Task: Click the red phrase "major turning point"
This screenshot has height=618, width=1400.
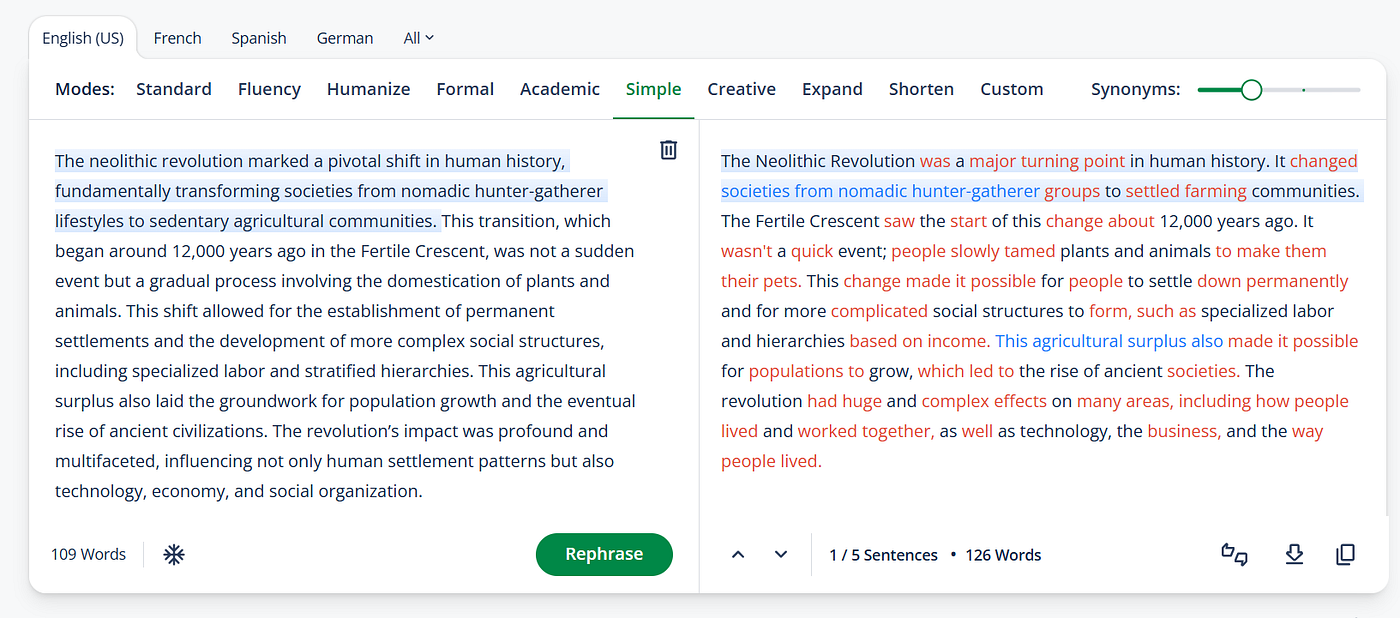Action: tap(1047, 161)
